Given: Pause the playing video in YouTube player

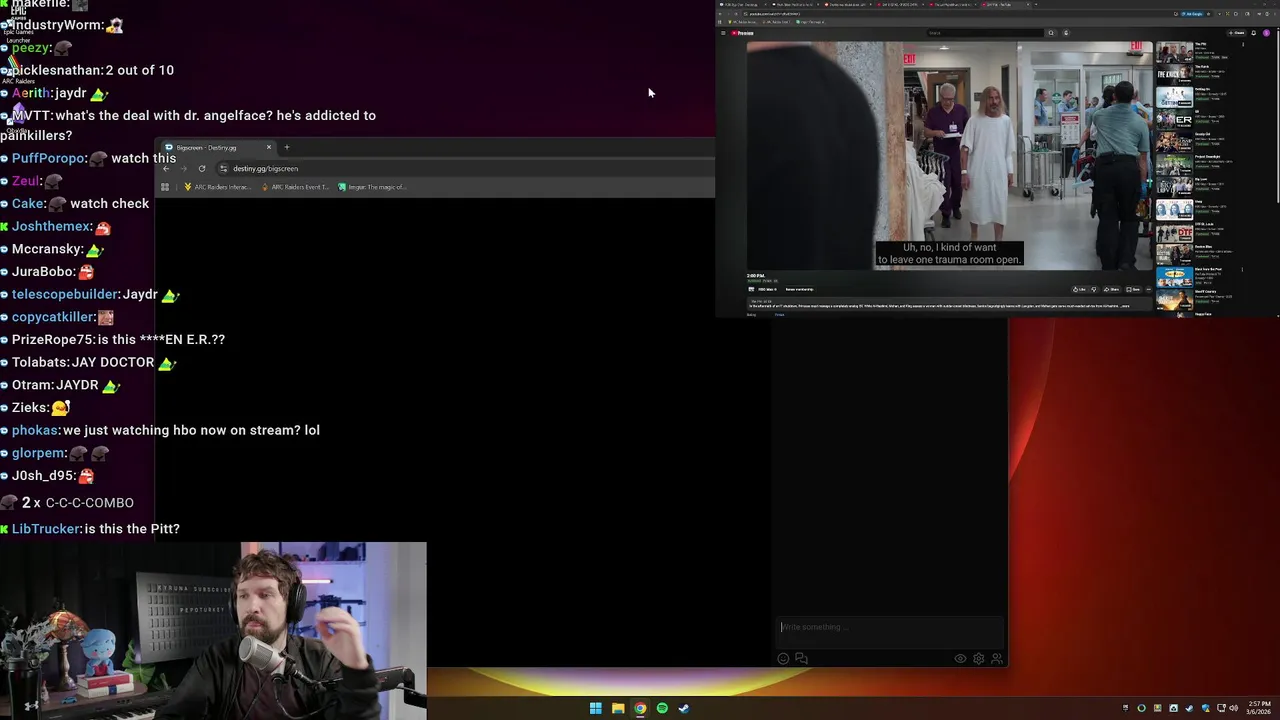Looking at the screenshot, I should click(x=949, y=155).
